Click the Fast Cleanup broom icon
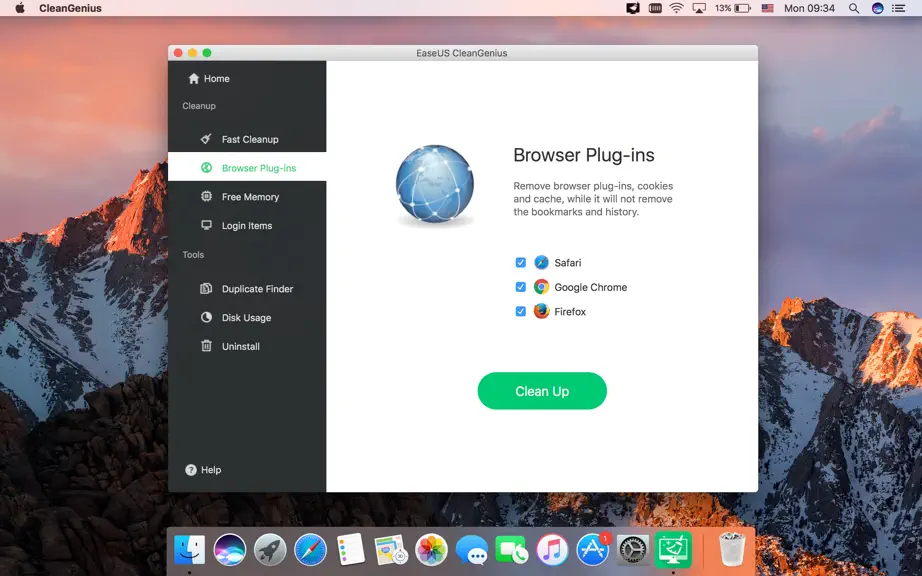922x576 pixels. point(206,139)
